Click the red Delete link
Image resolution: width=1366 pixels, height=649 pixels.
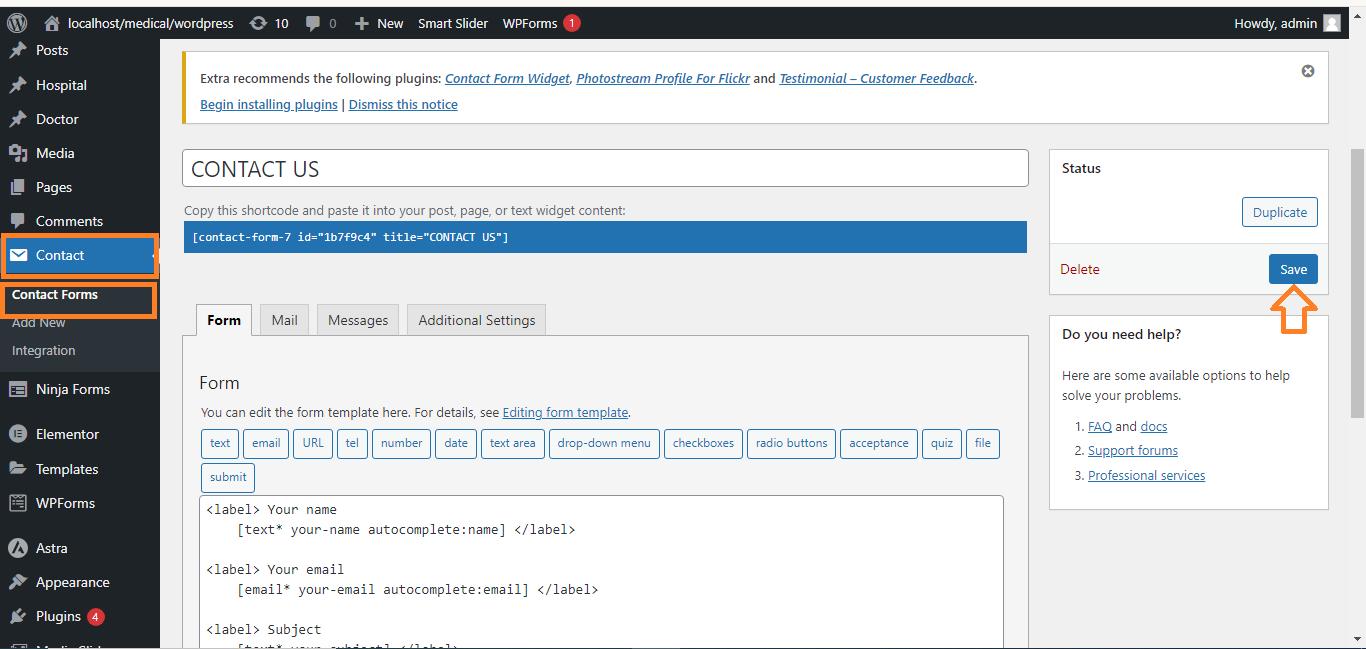1080,269
